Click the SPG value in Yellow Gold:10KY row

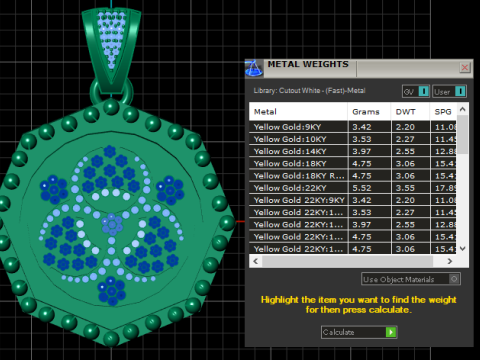pyautogui.click(x=445, y=139)
